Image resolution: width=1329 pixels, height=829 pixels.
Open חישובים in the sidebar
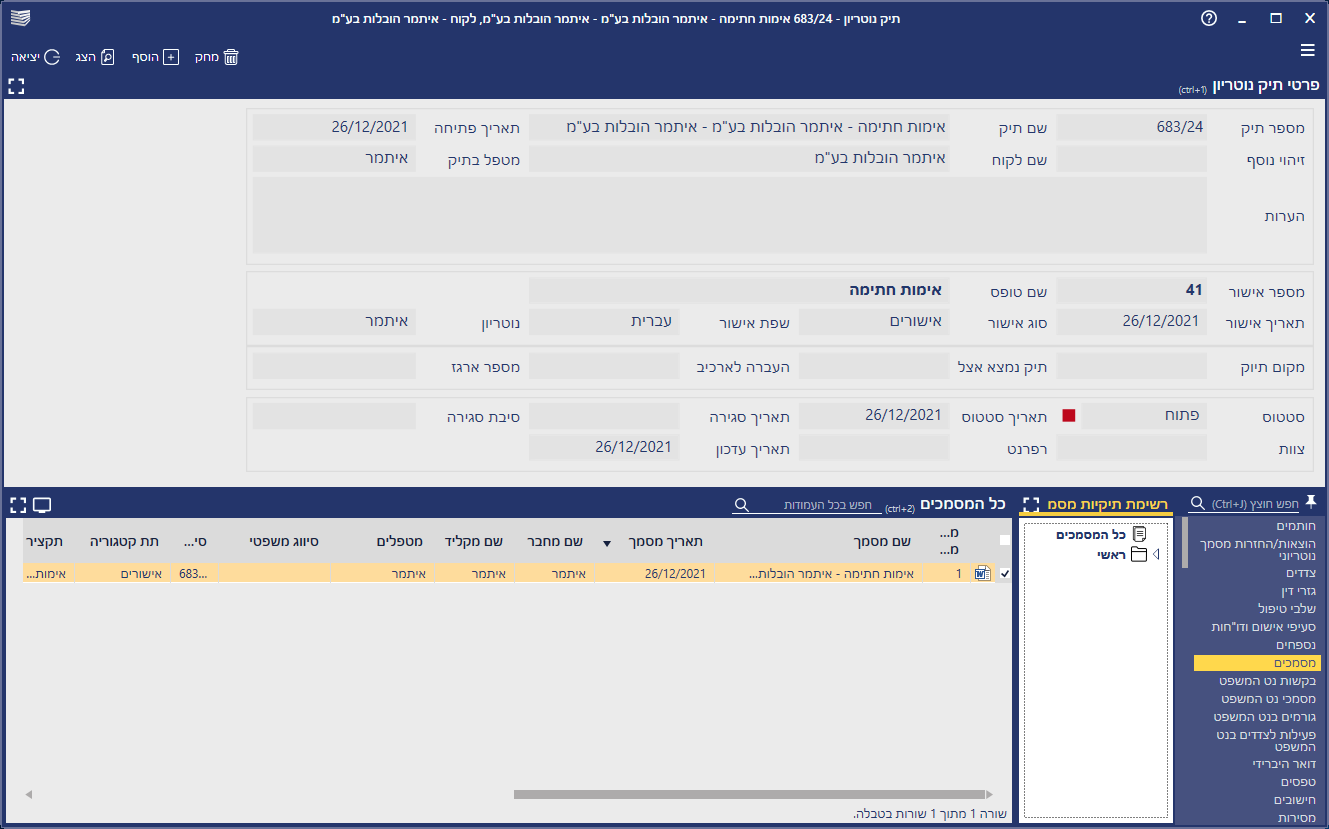coord(1295,800)
